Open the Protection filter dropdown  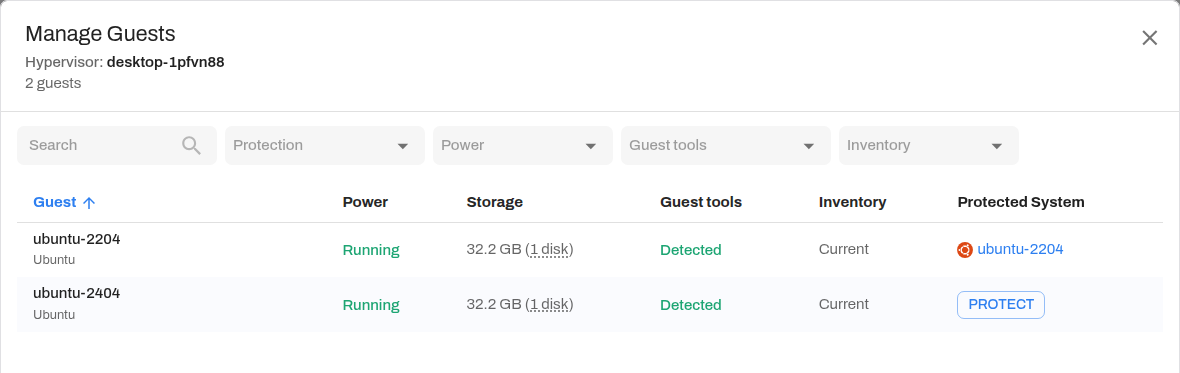[324, 145]
